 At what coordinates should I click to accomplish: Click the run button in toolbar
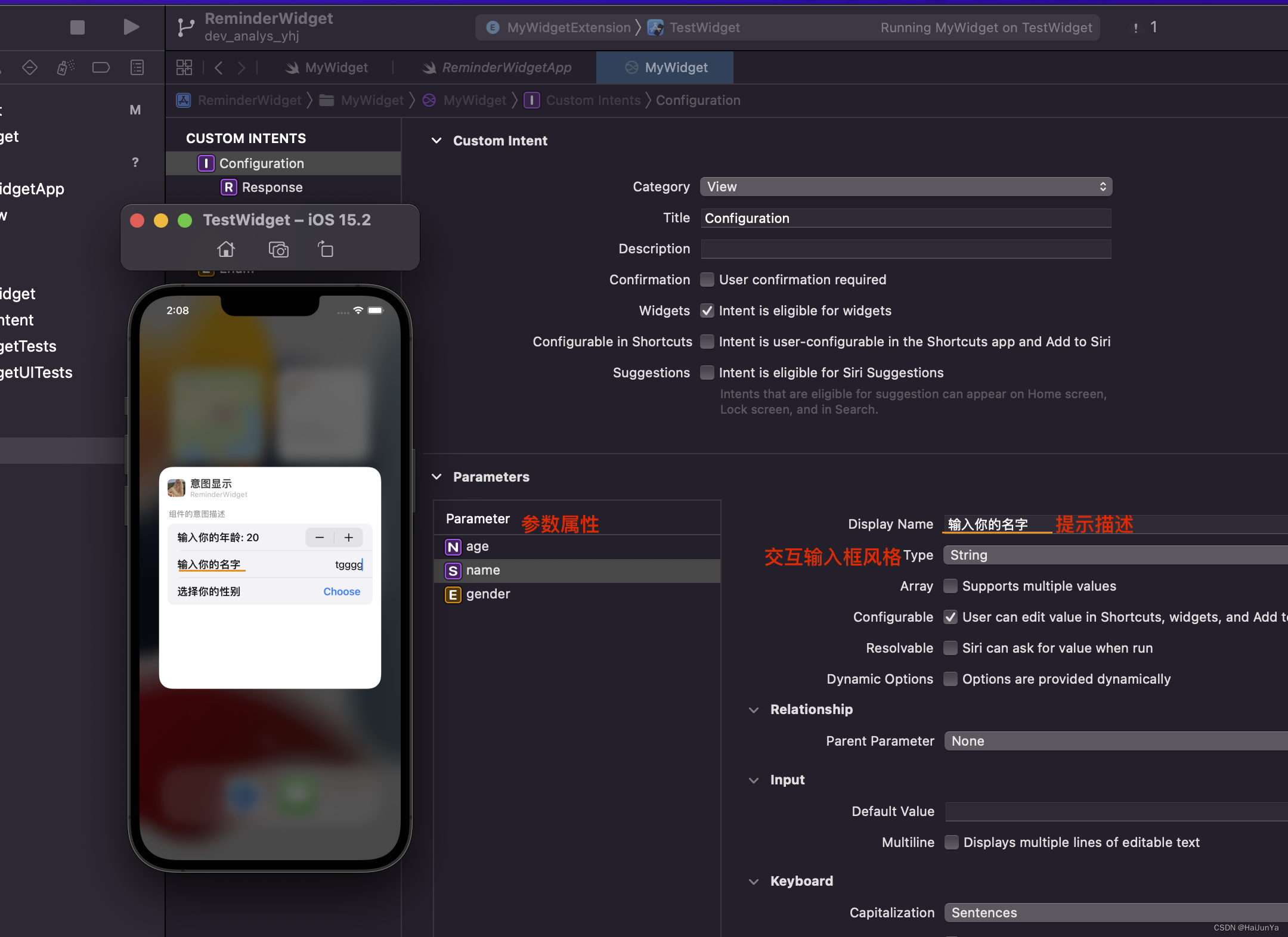131,27
